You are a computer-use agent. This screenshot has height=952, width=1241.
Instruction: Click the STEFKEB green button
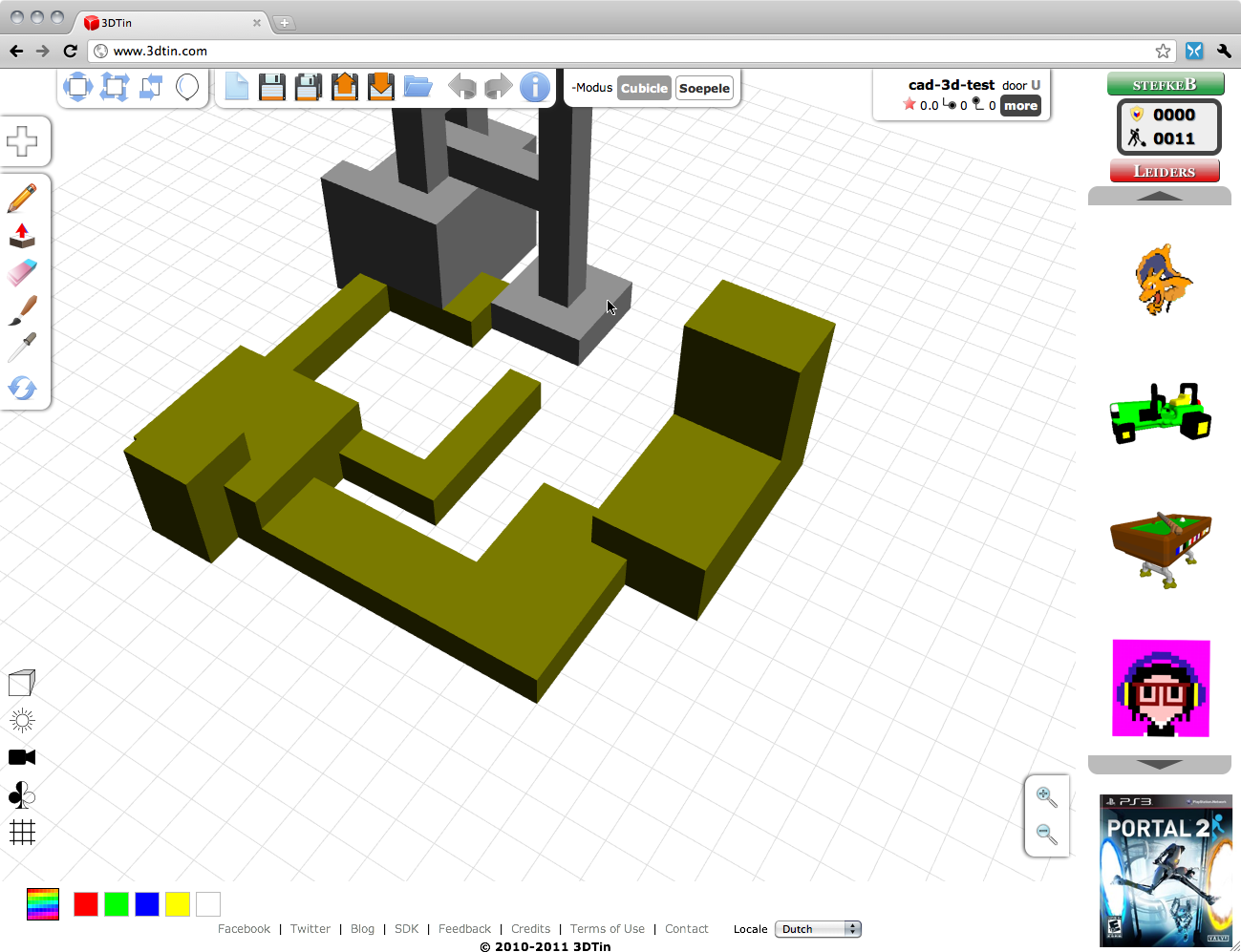coord(1165,84)
